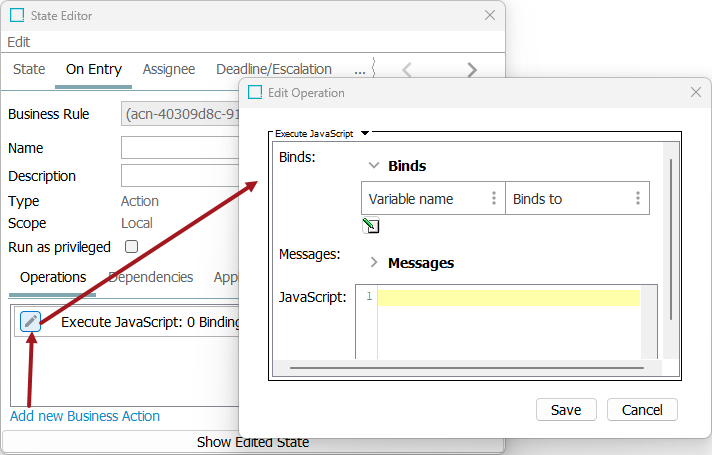This screenshot has width=712, height=455.
Task: Click the Business Rule ID field
Action: coord(180,114)
